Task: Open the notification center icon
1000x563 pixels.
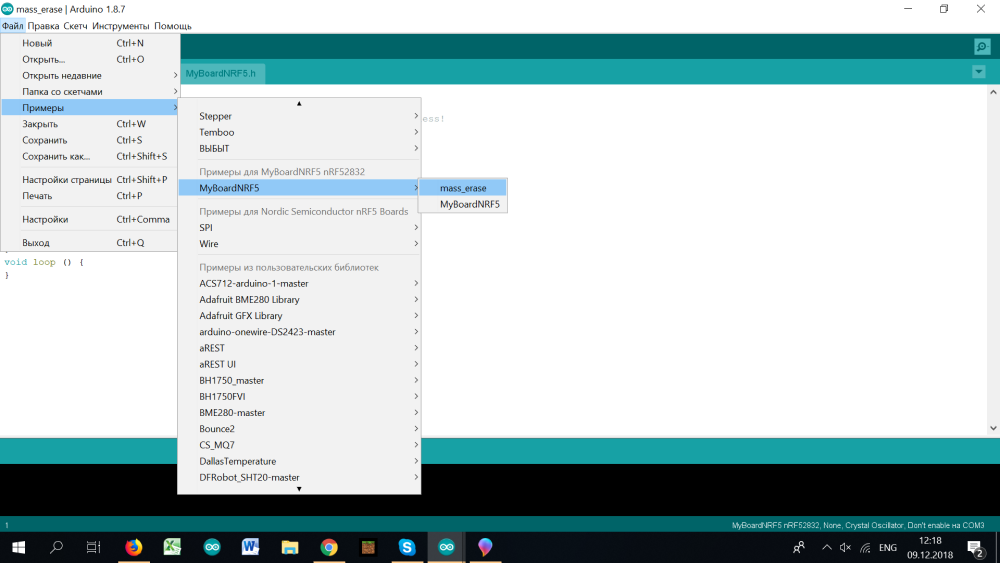Action: [x=975, y=547]
